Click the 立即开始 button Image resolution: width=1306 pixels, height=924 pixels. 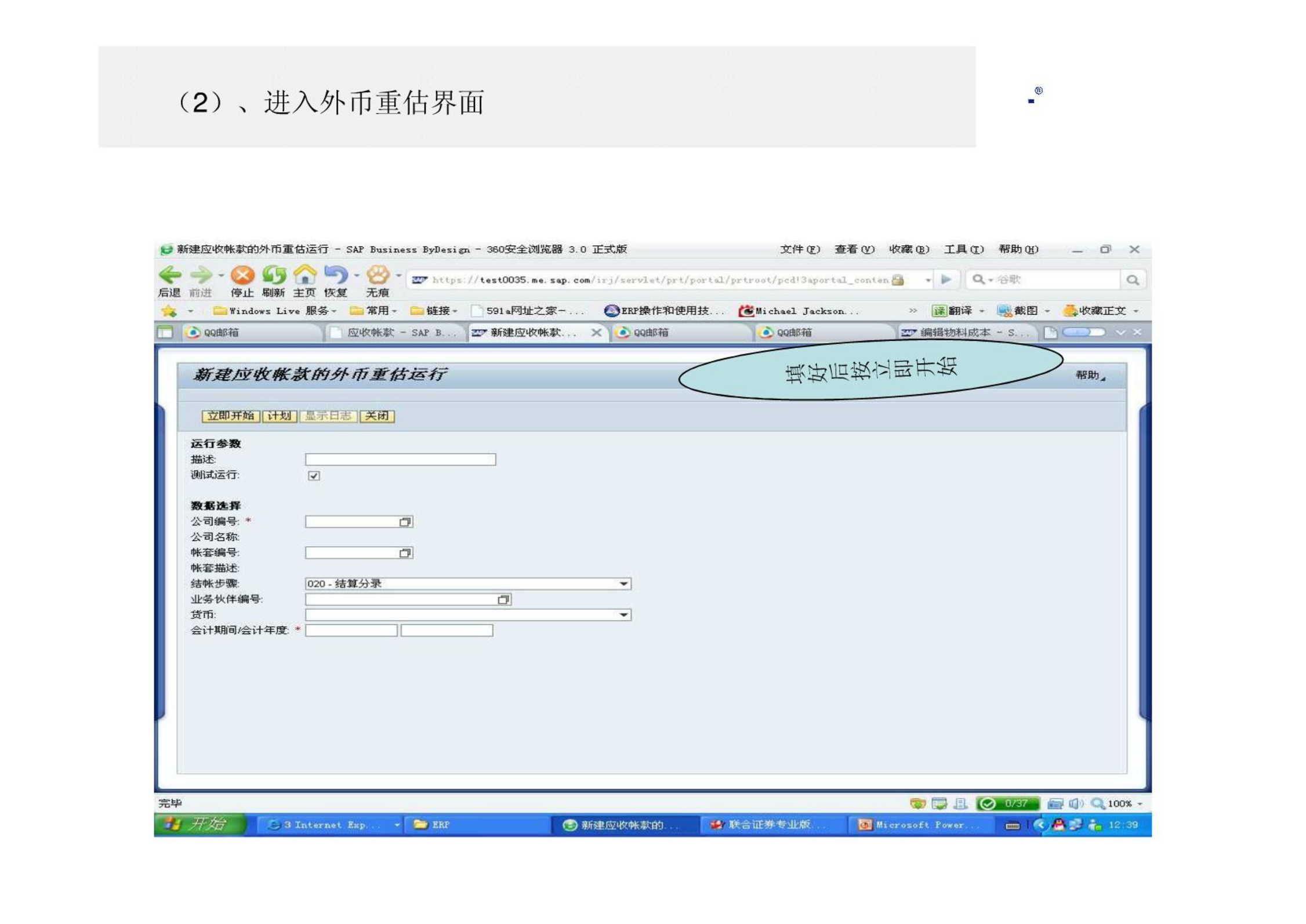coord(231,416)
